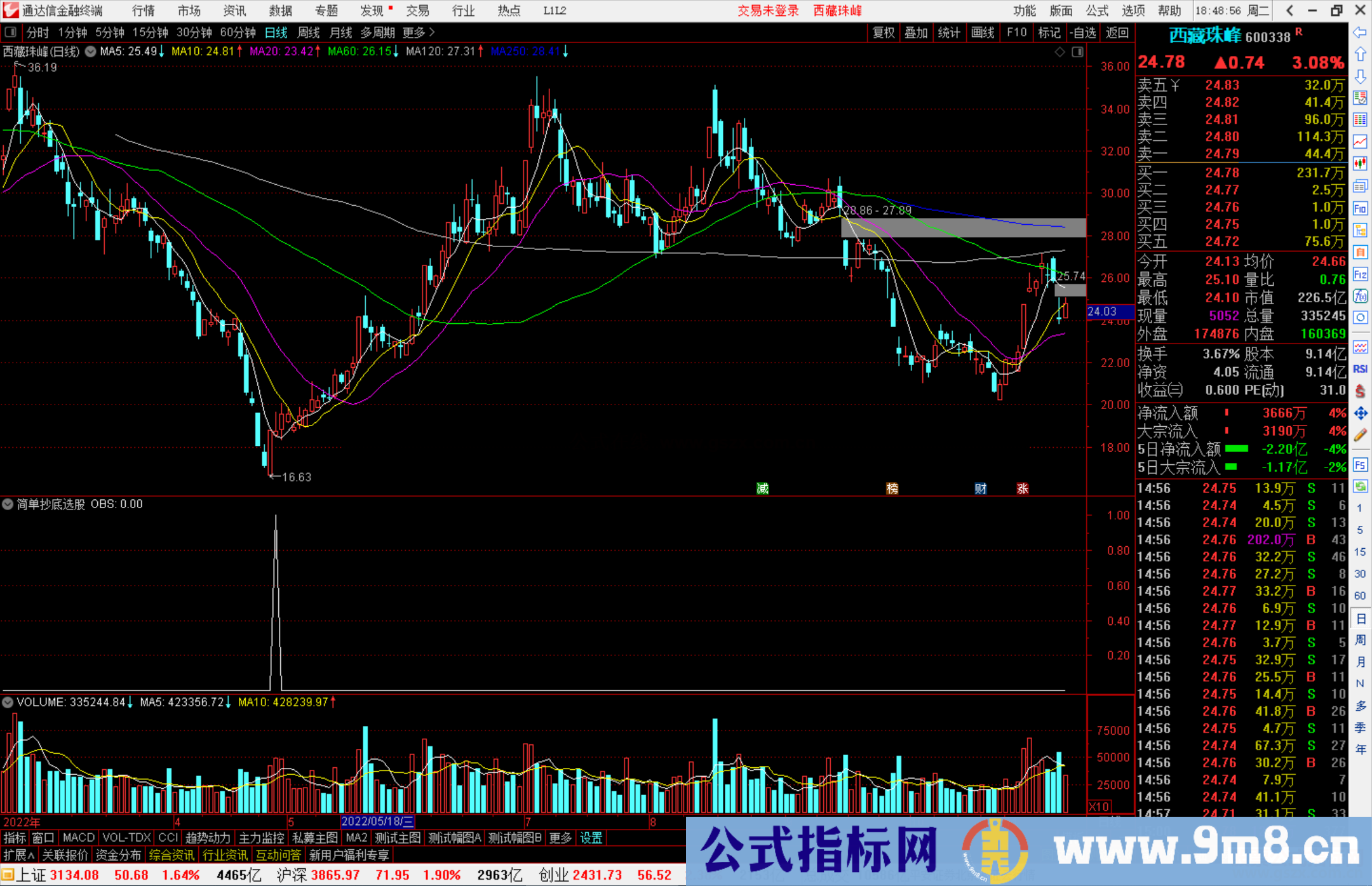Screen dimensions: 1372x886
Task: Click the stacked windows icon in sidebar
Action: click(x=1360, y=186)
